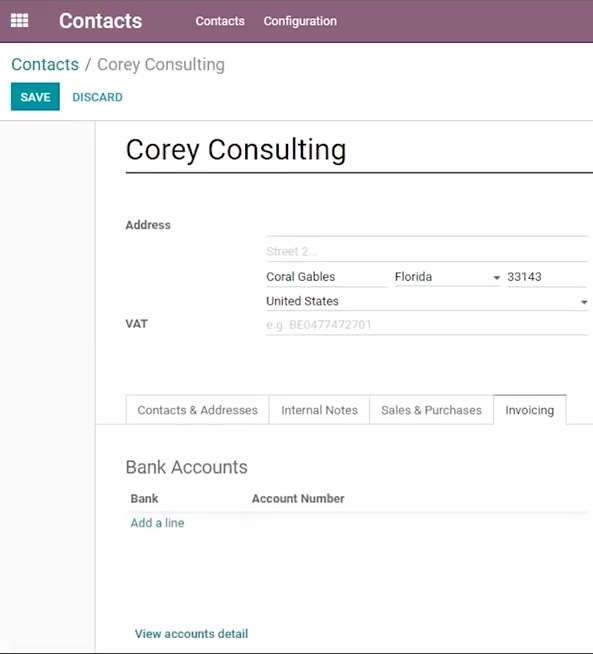Expand the United States country dropdown

584,302
